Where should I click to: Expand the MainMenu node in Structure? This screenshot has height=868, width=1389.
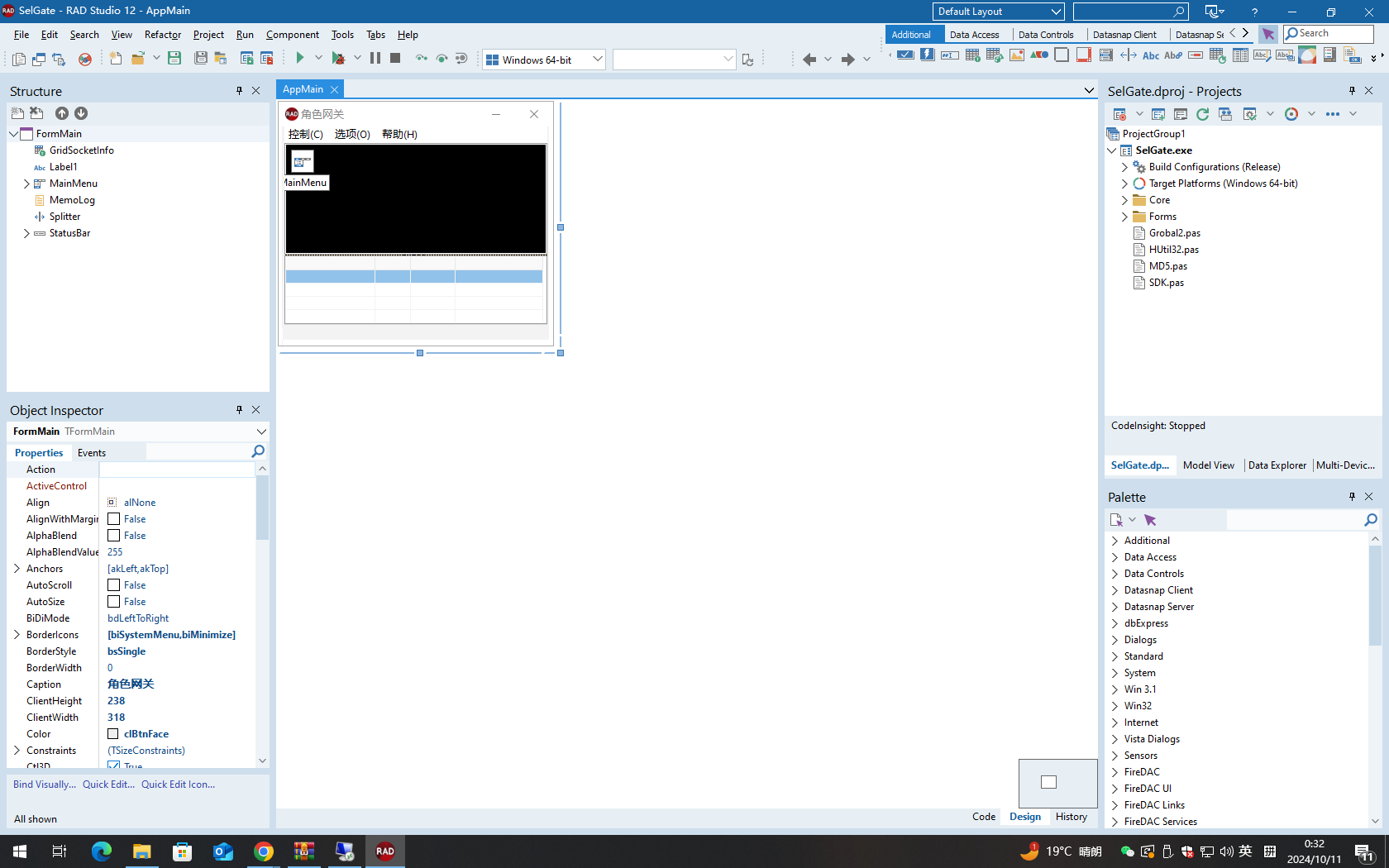click(x=26, y=184)
